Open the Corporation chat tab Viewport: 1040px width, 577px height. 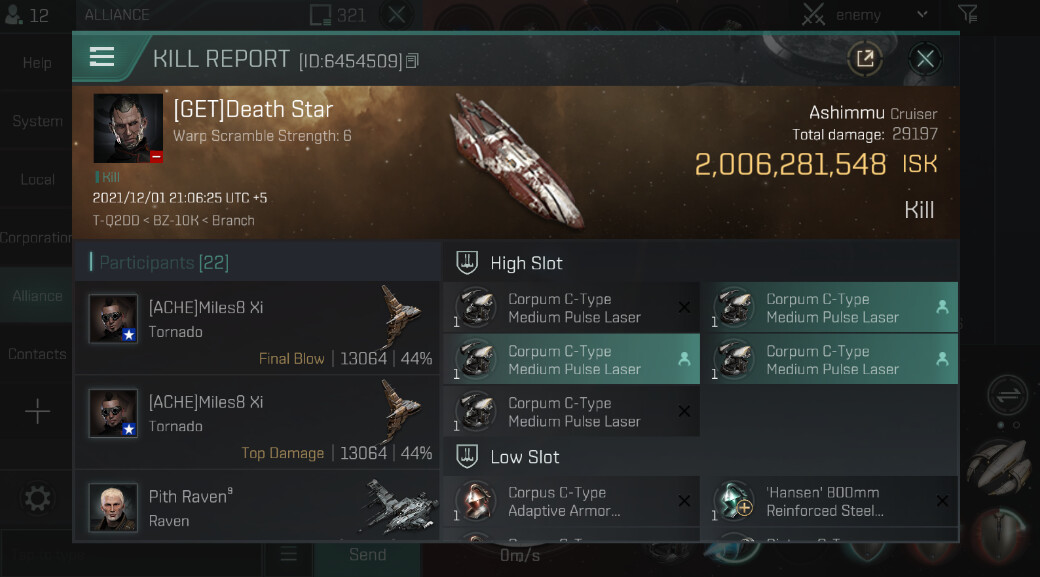(x=37, y=238)
